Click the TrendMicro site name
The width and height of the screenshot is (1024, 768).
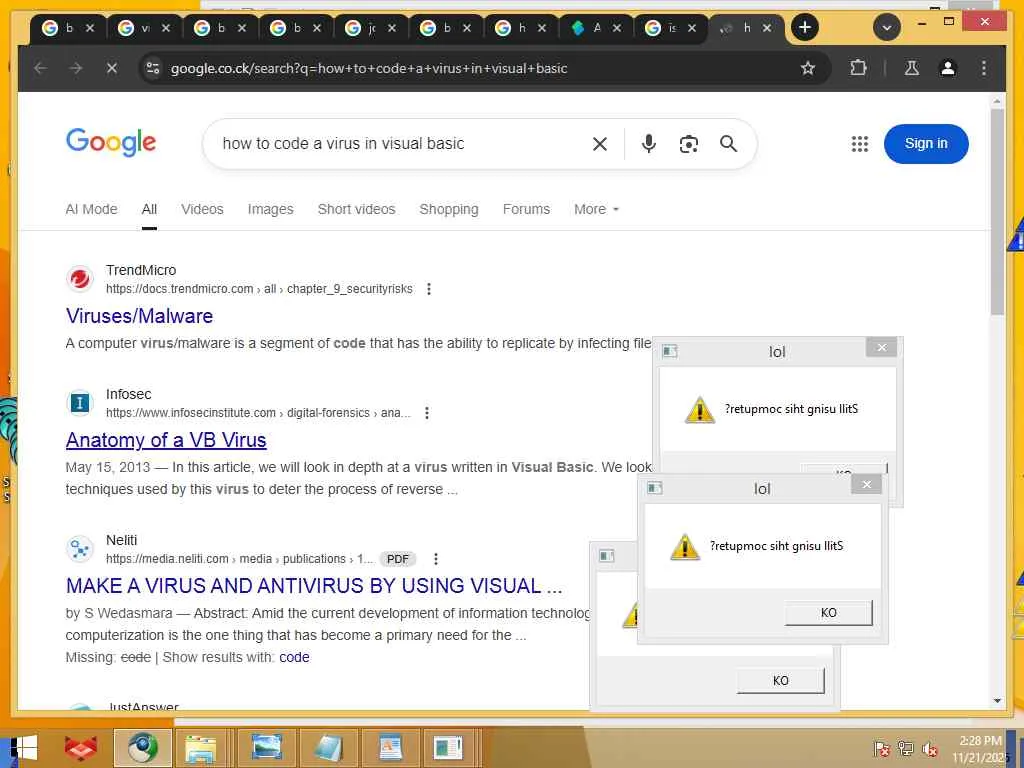tap(141, 270)
